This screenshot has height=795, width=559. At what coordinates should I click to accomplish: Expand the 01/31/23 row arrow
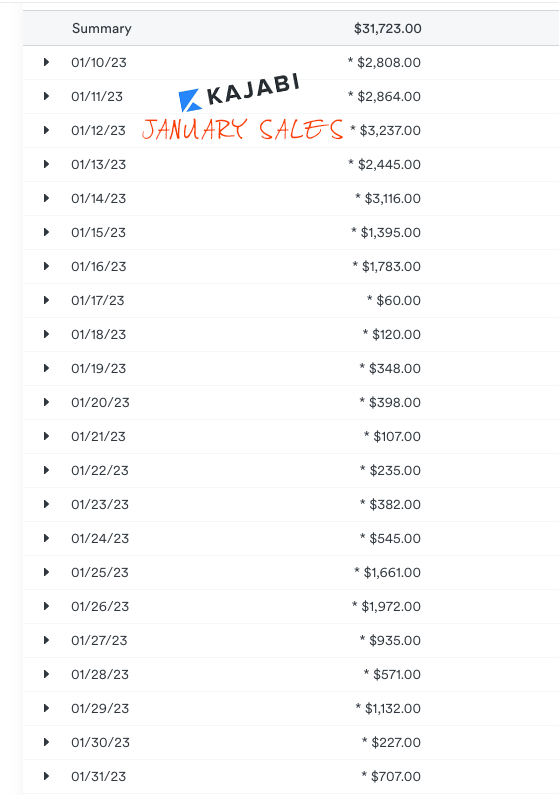pyautogui.click(x=46, y=776)
